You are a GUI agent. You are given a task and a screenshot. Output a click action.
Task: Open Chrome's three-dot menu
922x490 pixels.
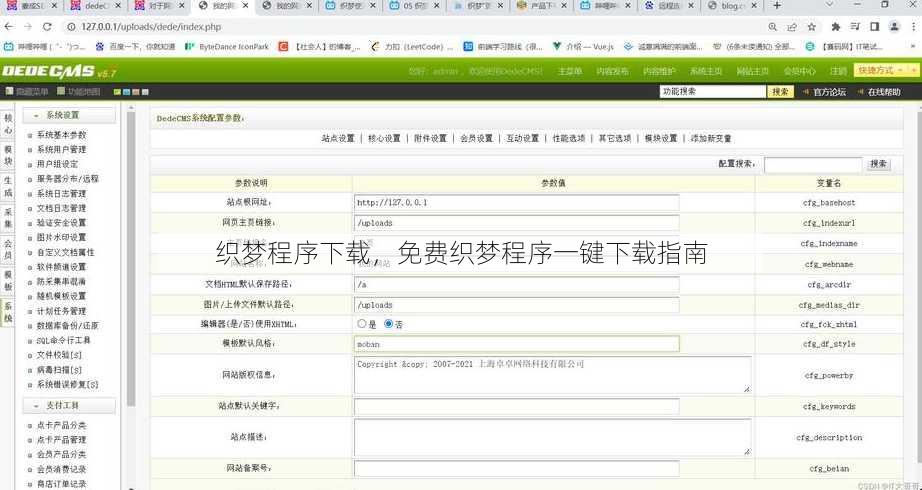(913, 27)
